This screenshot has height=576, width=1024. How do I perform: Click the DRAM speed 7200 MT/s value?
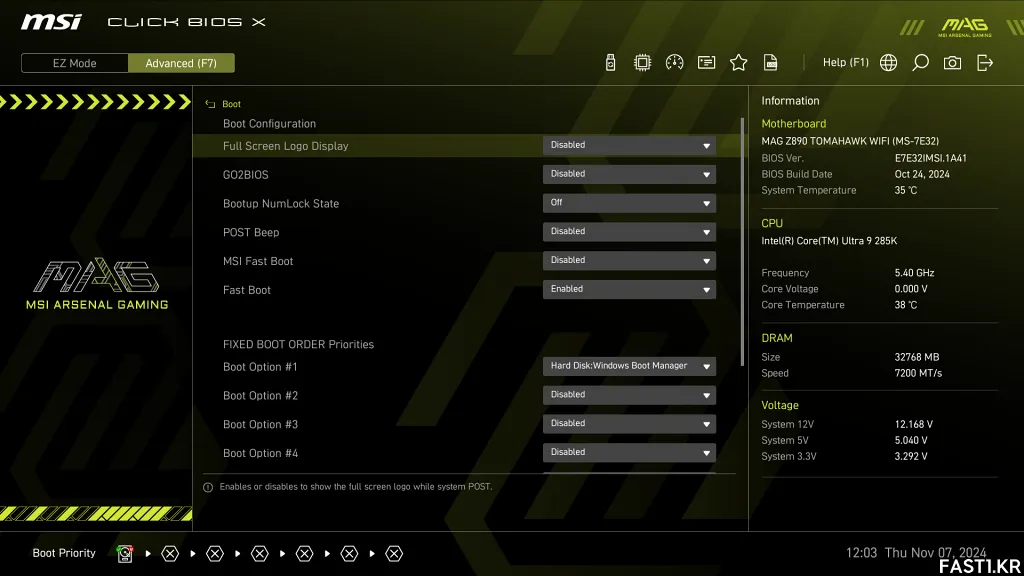coord(918,374)
